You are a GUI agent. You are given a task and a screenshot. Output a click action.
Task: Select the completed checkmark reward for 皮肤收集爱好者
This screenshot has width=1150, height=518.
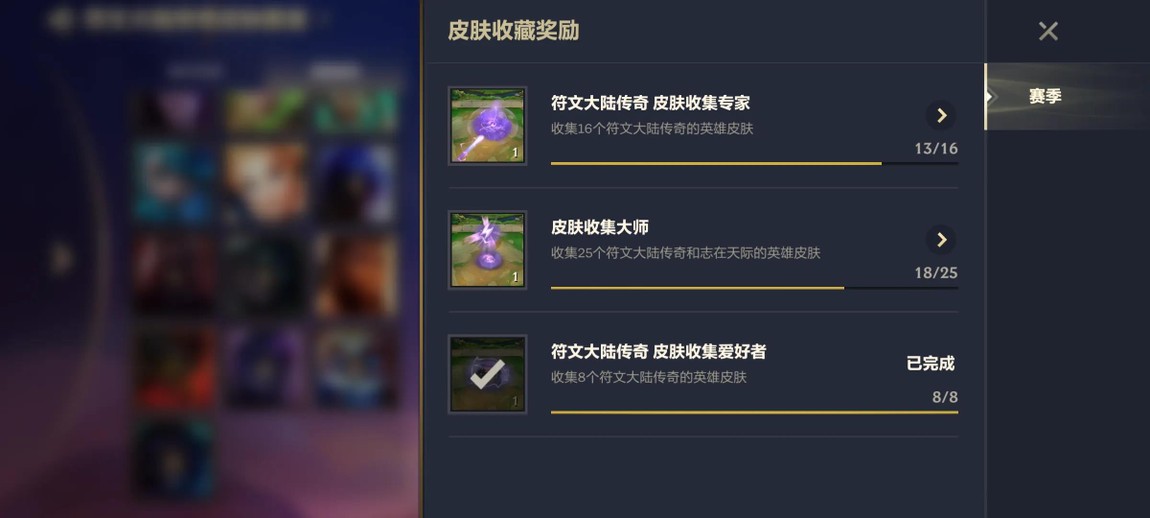[x=488, y=374]
